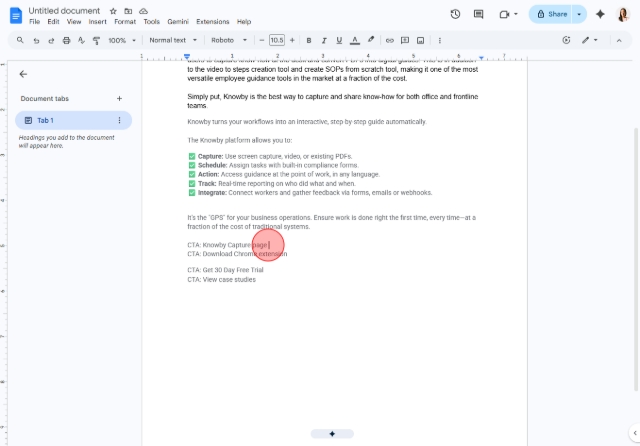
Task: Add a new document tab
Action: [x=119, y=98]
